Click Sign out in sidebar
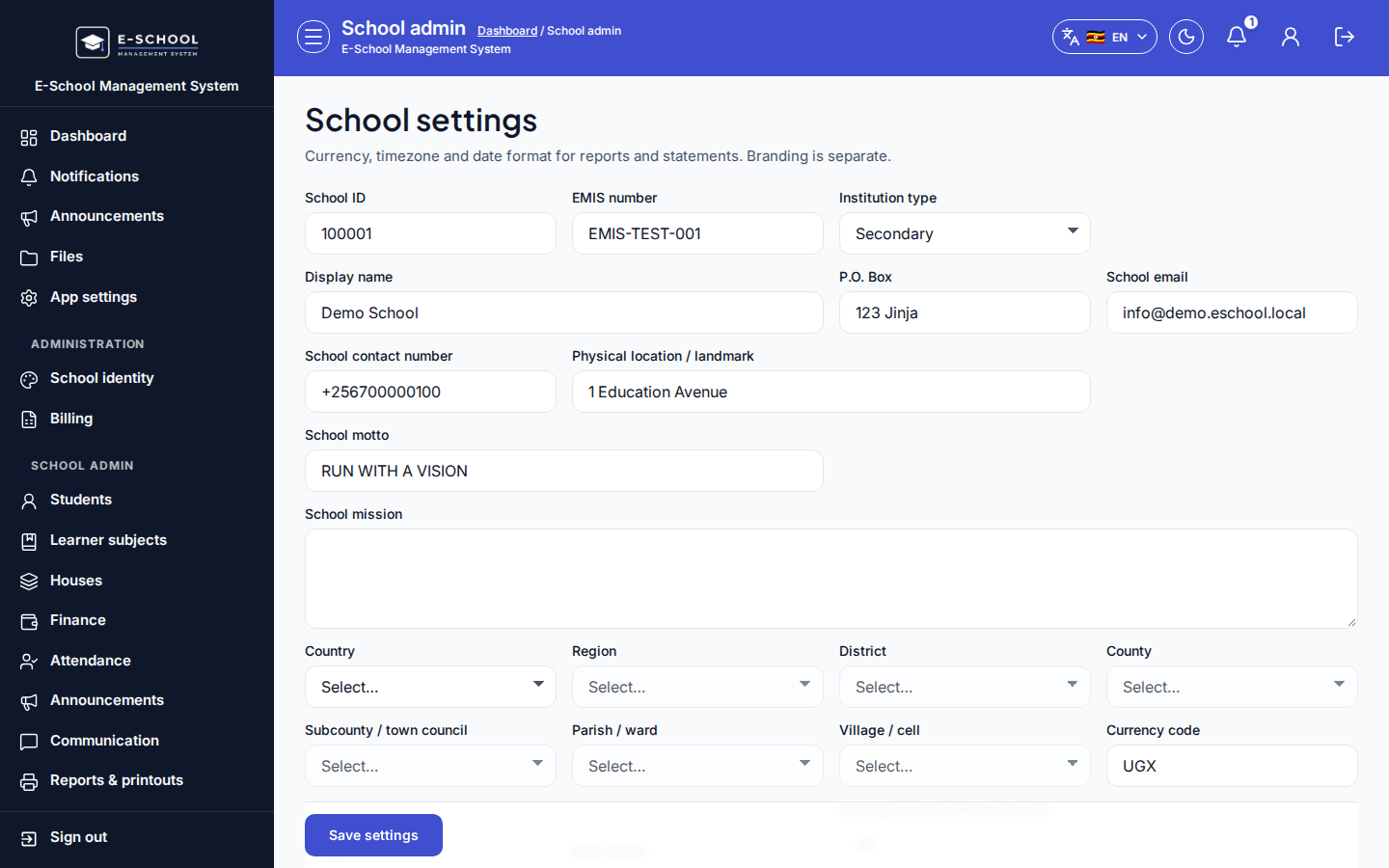 [137, 837]
